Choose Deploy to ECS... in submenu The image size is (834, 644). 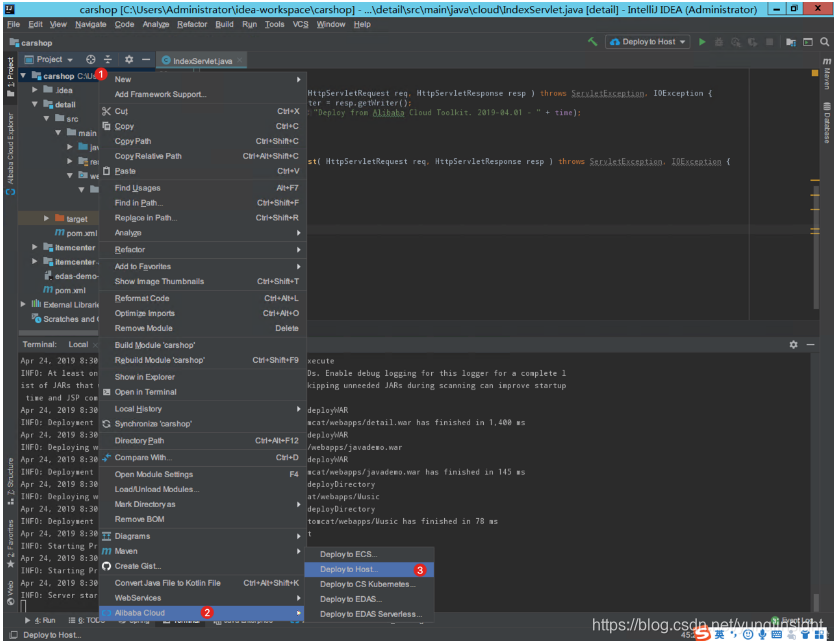pos(369,554)
